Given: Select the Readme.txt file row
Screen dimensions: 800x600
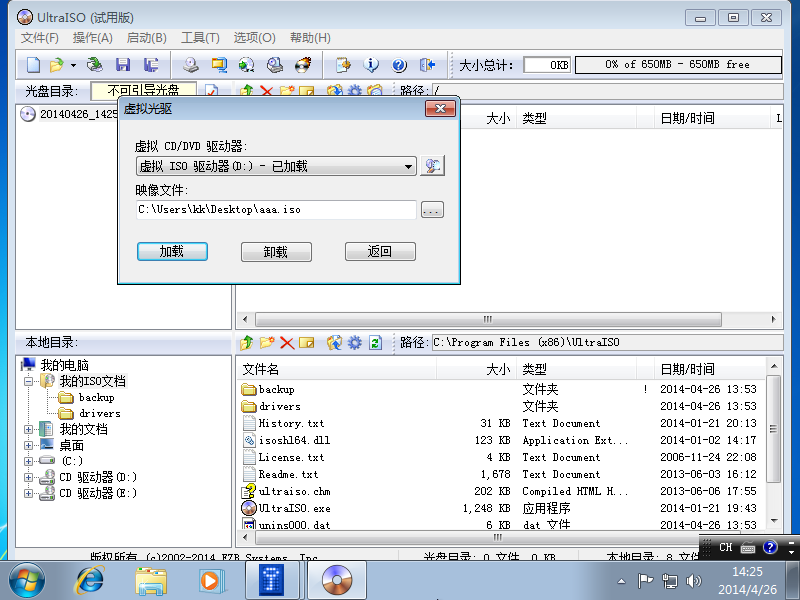Looking at the screenshot, I should pos(501,474).
